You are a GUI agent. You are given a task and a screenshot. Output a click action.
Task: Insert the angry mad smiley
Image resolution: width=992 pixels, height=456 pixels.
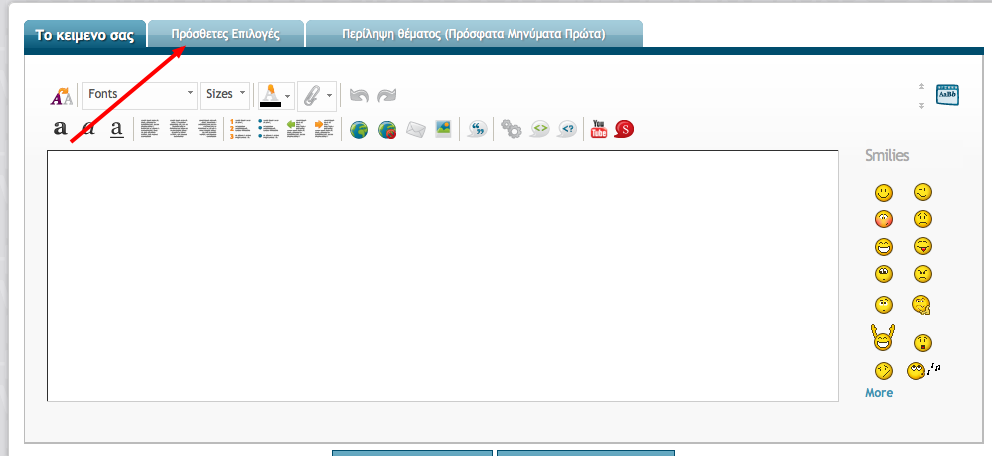point(922,274)
